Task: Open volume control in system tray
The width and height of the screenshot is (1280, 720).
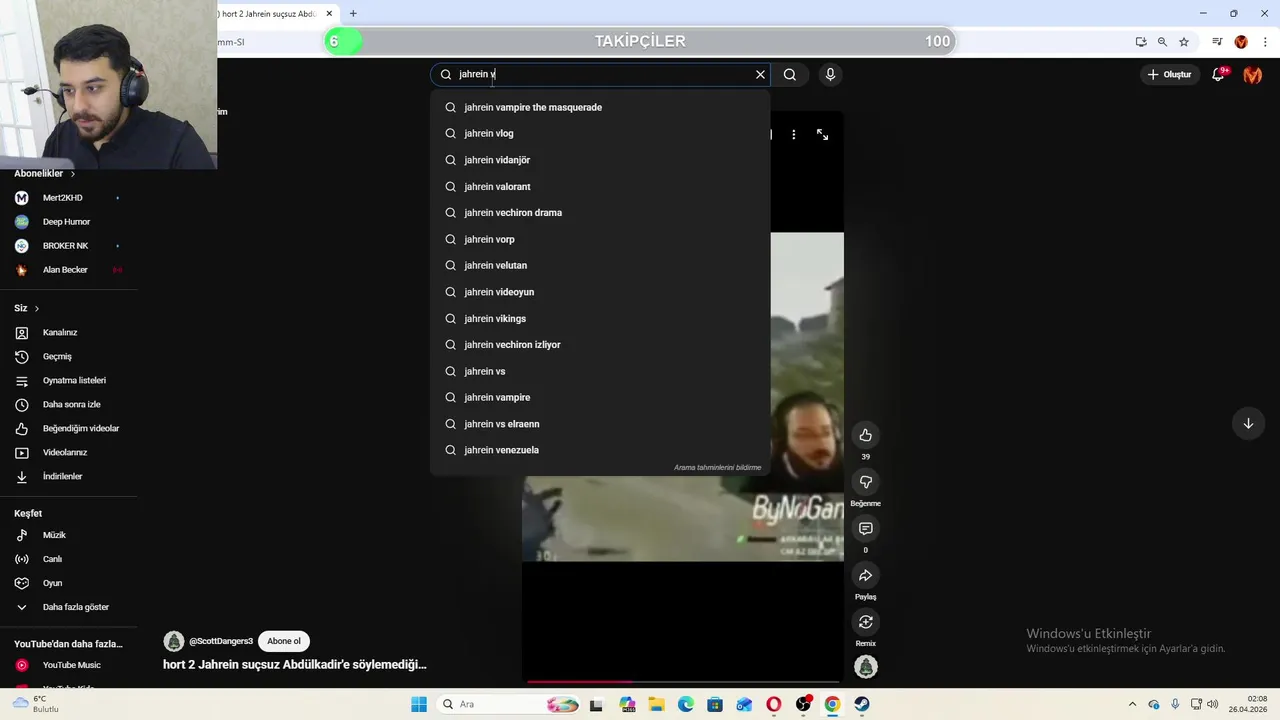Action: (x=1213, y=704)
